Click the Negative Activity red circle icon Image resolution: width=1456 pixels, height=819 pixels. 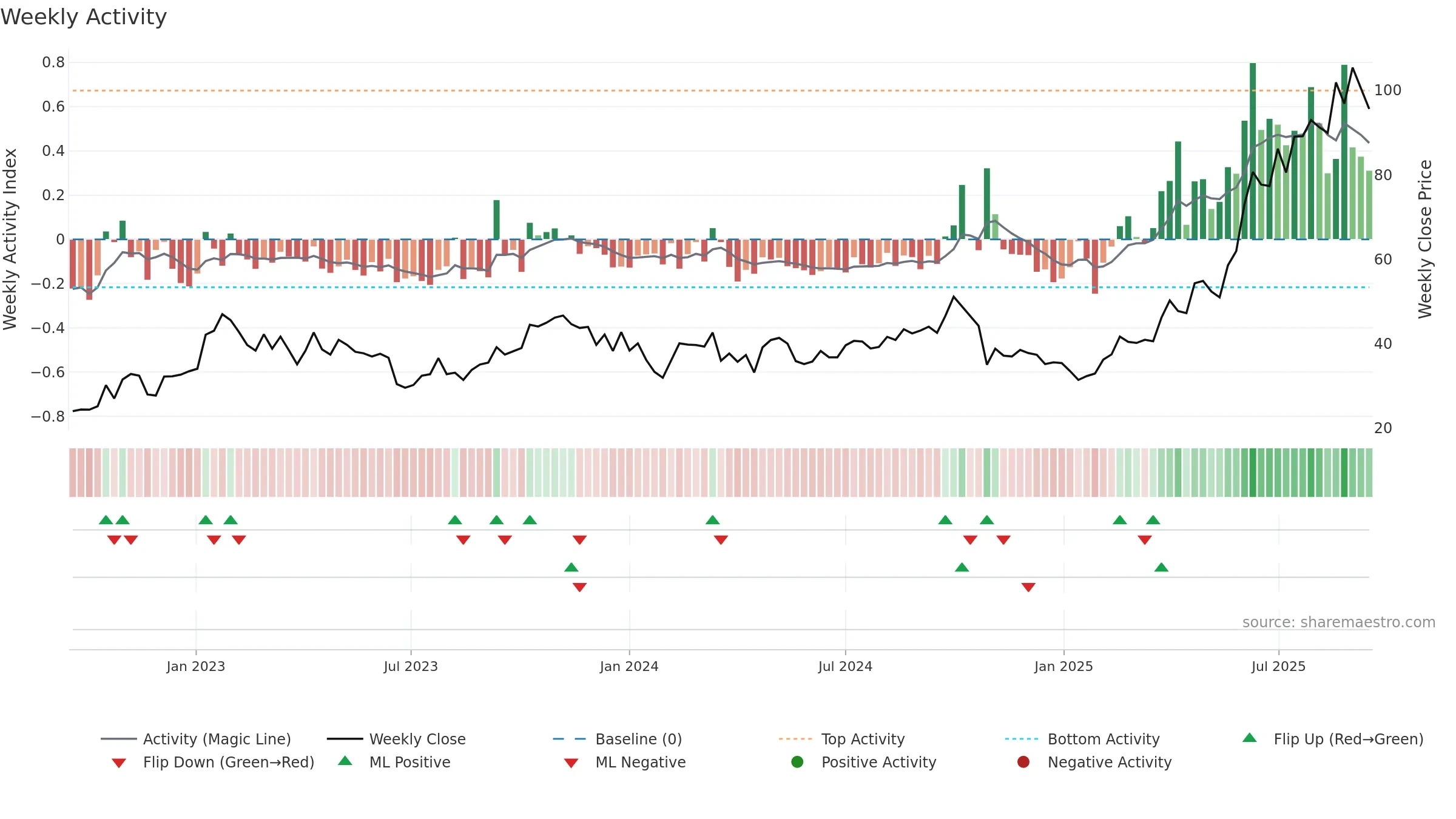1023,761
